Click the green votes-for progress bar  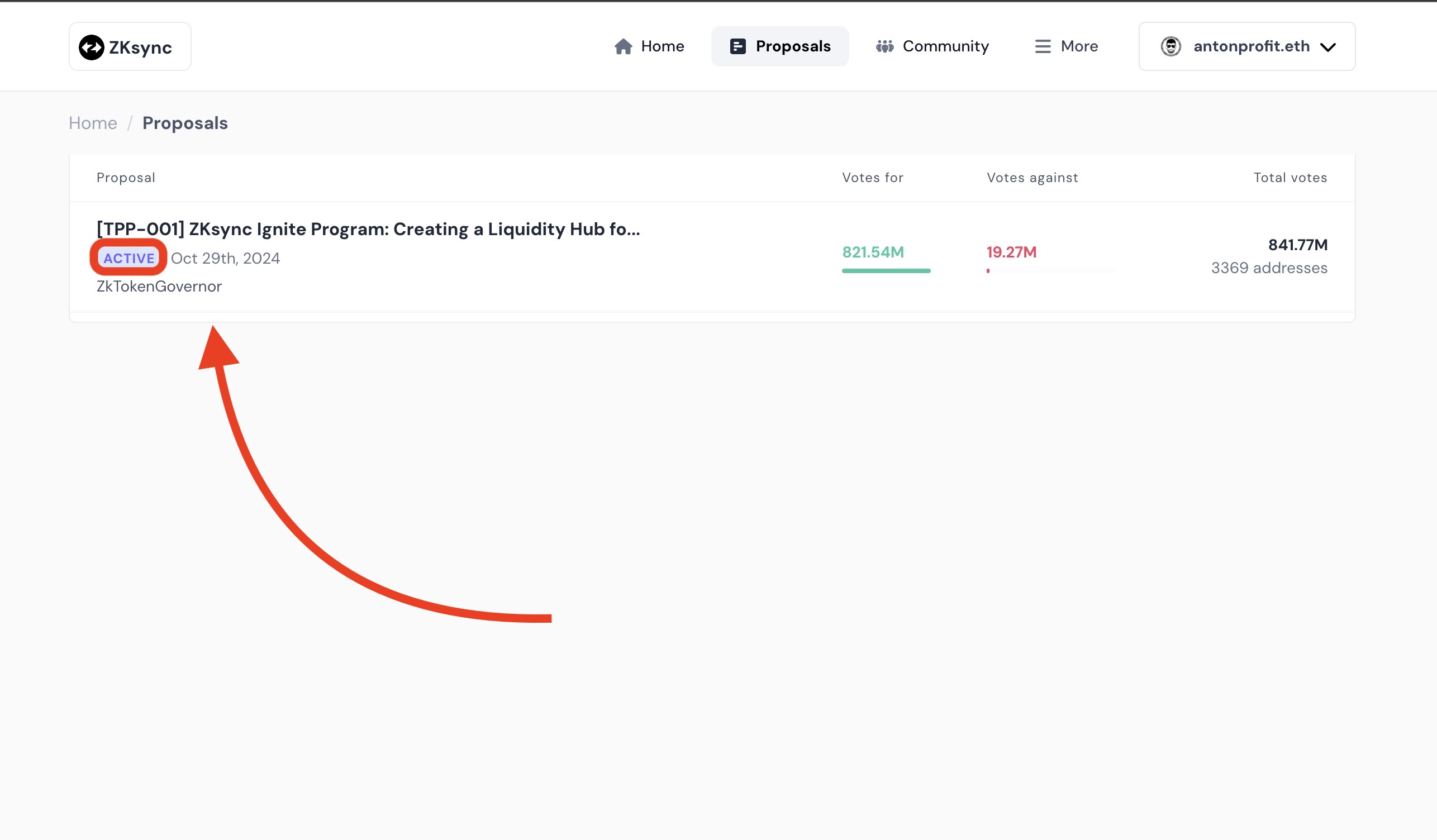coord(886,271)
